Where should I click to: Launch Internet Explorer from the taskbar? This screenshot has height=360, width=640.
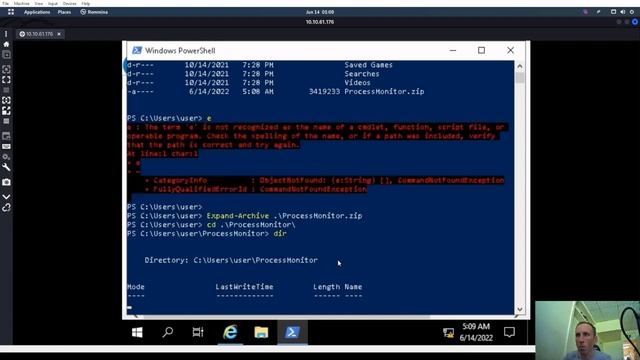coord(230,332)
